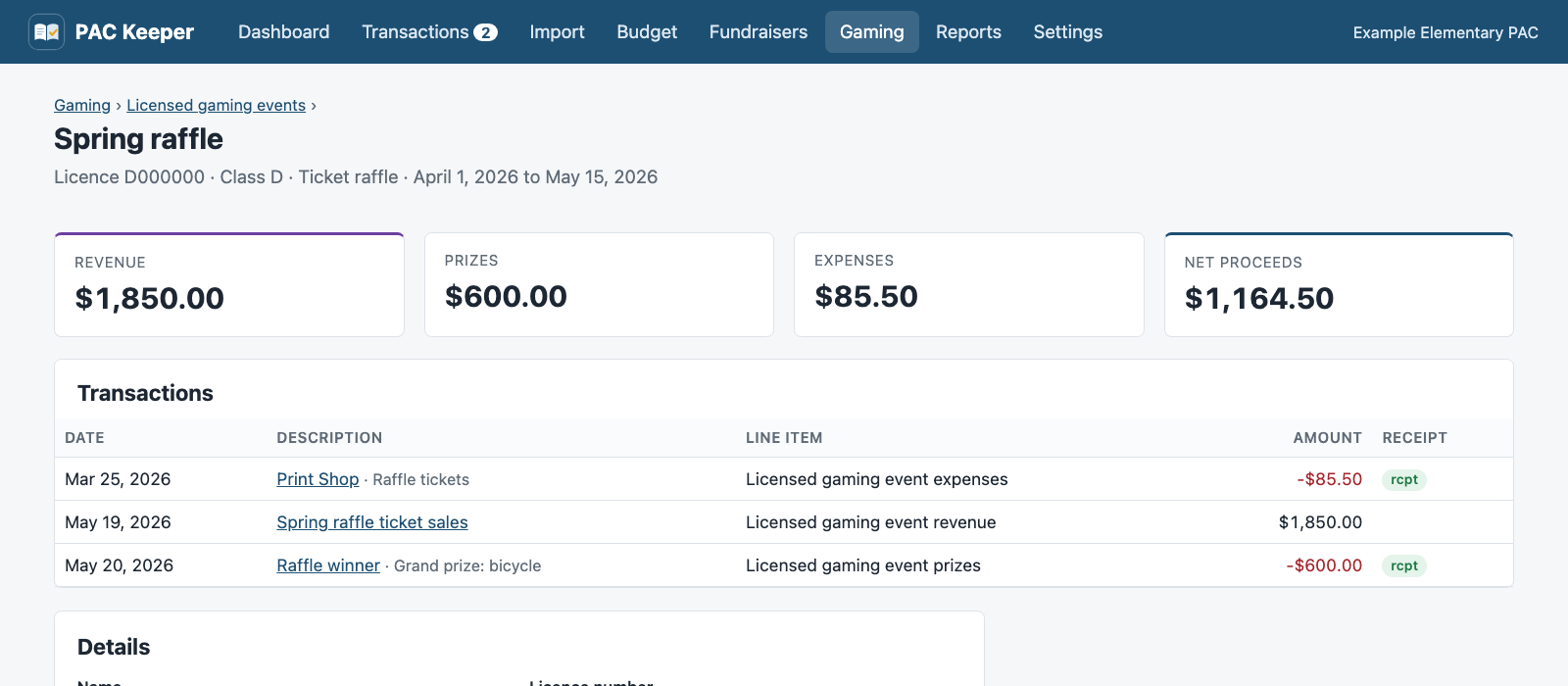The width and height of the screenshot is (1568, 686).
Task: Click the Details section heading
Action: pyautogui.click(x=114, y=647)
